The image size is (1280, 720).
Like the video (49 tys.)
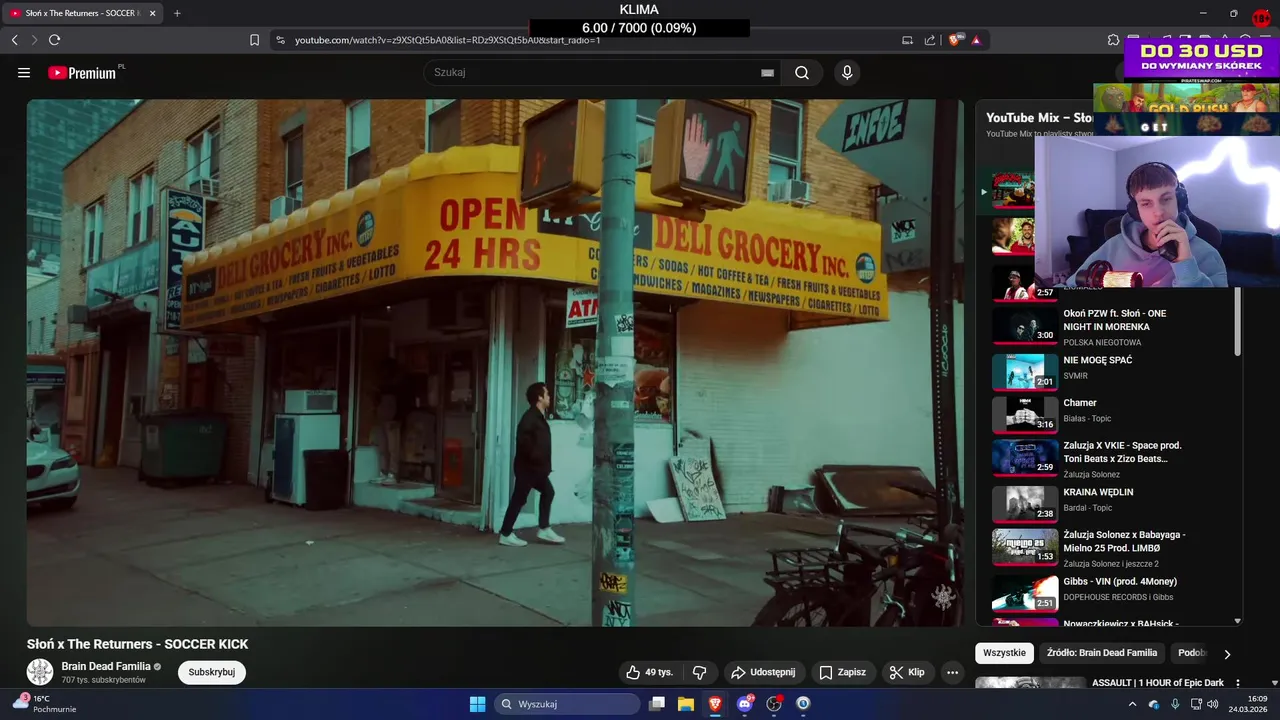tap(649, 672)
